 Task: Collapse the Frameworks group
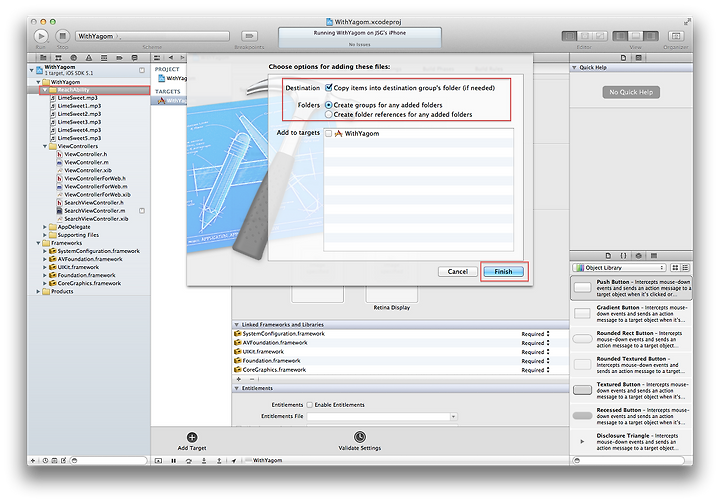pos(39,243)
